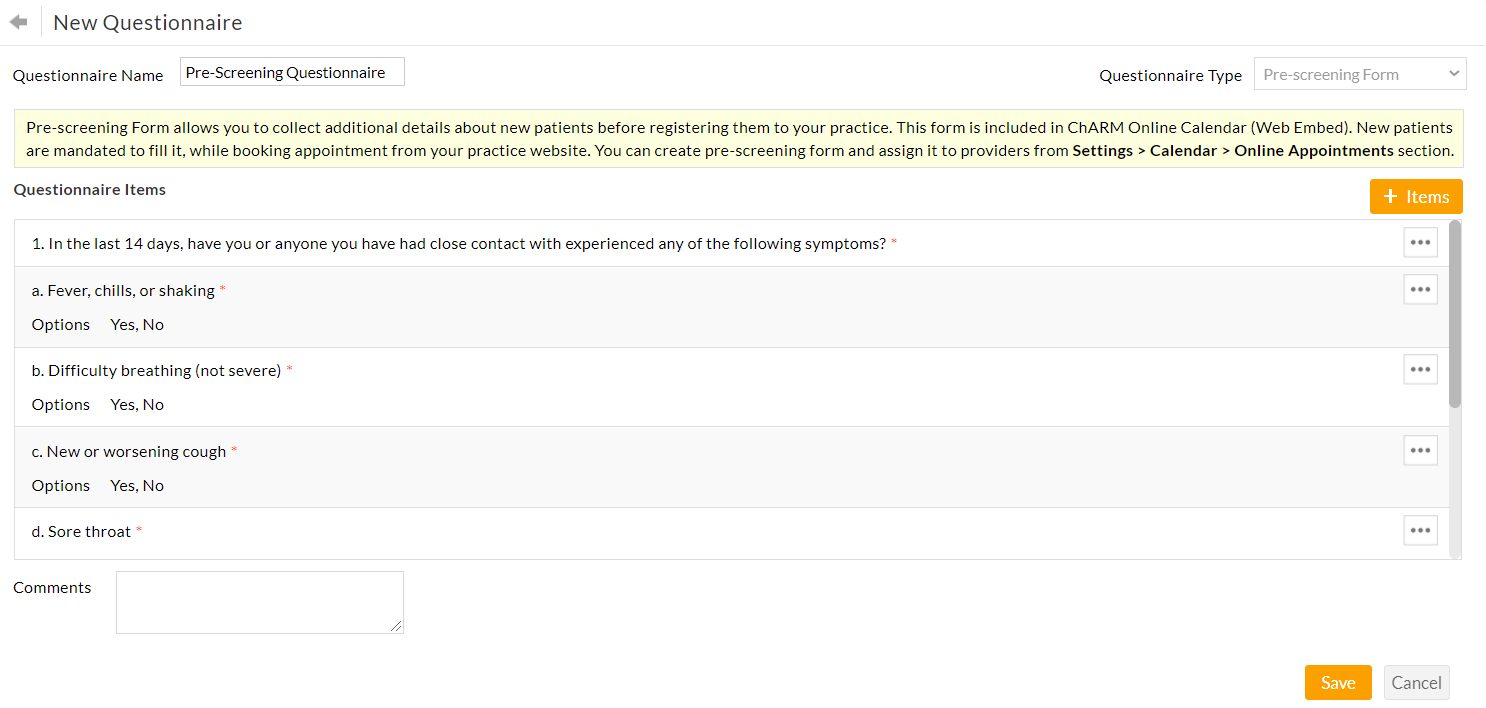Click the Questionnaire Items section heading
This screenshot has width=1486, height=708.
point(89,189)
